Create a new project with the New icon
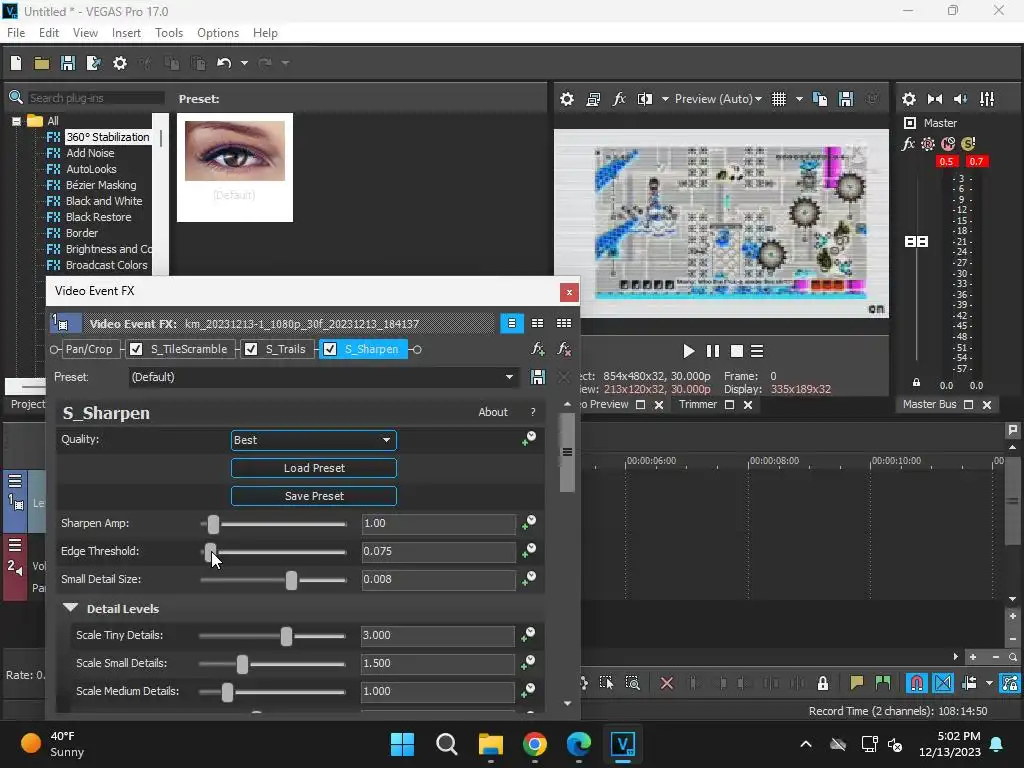 pos(16,63)
